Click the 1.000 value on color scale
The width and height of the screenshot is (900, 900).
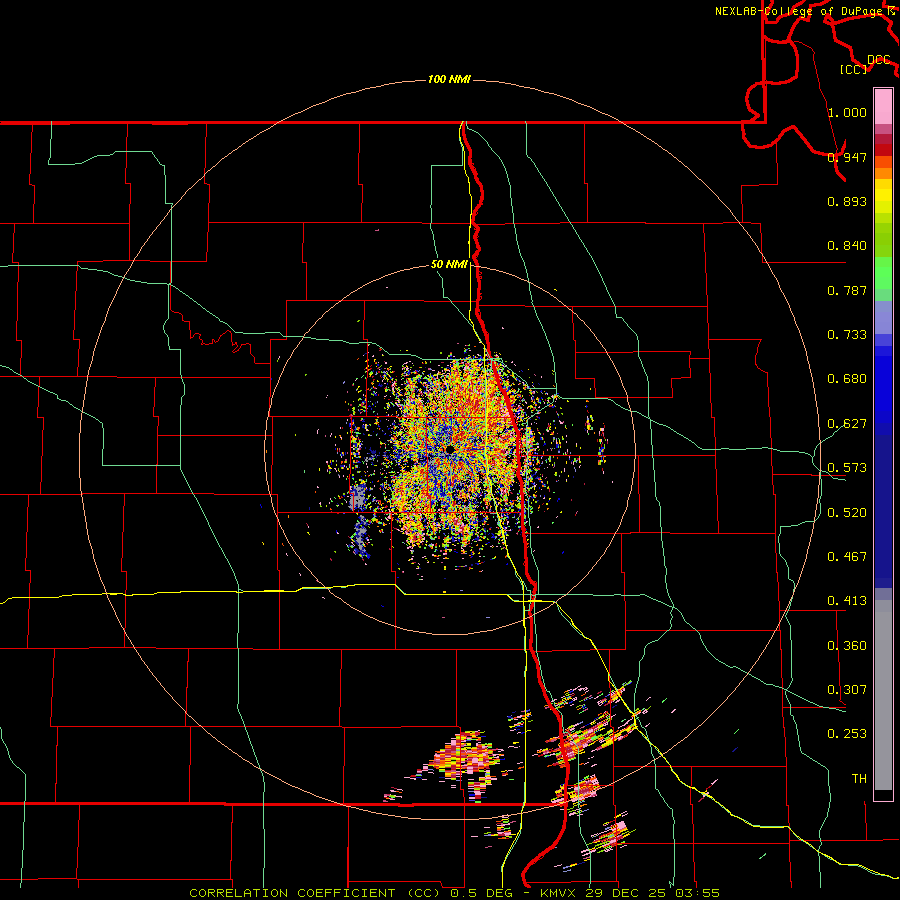tap(847, 112)
